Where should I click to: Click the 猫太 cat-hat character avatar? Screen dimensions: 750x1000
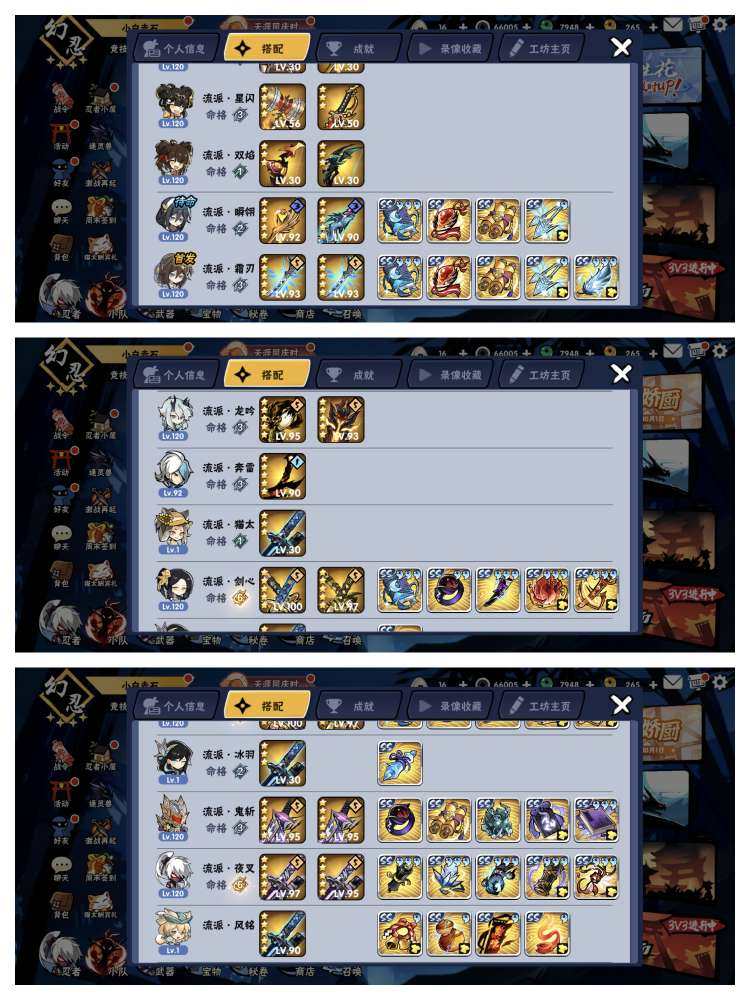pos(173,532)
